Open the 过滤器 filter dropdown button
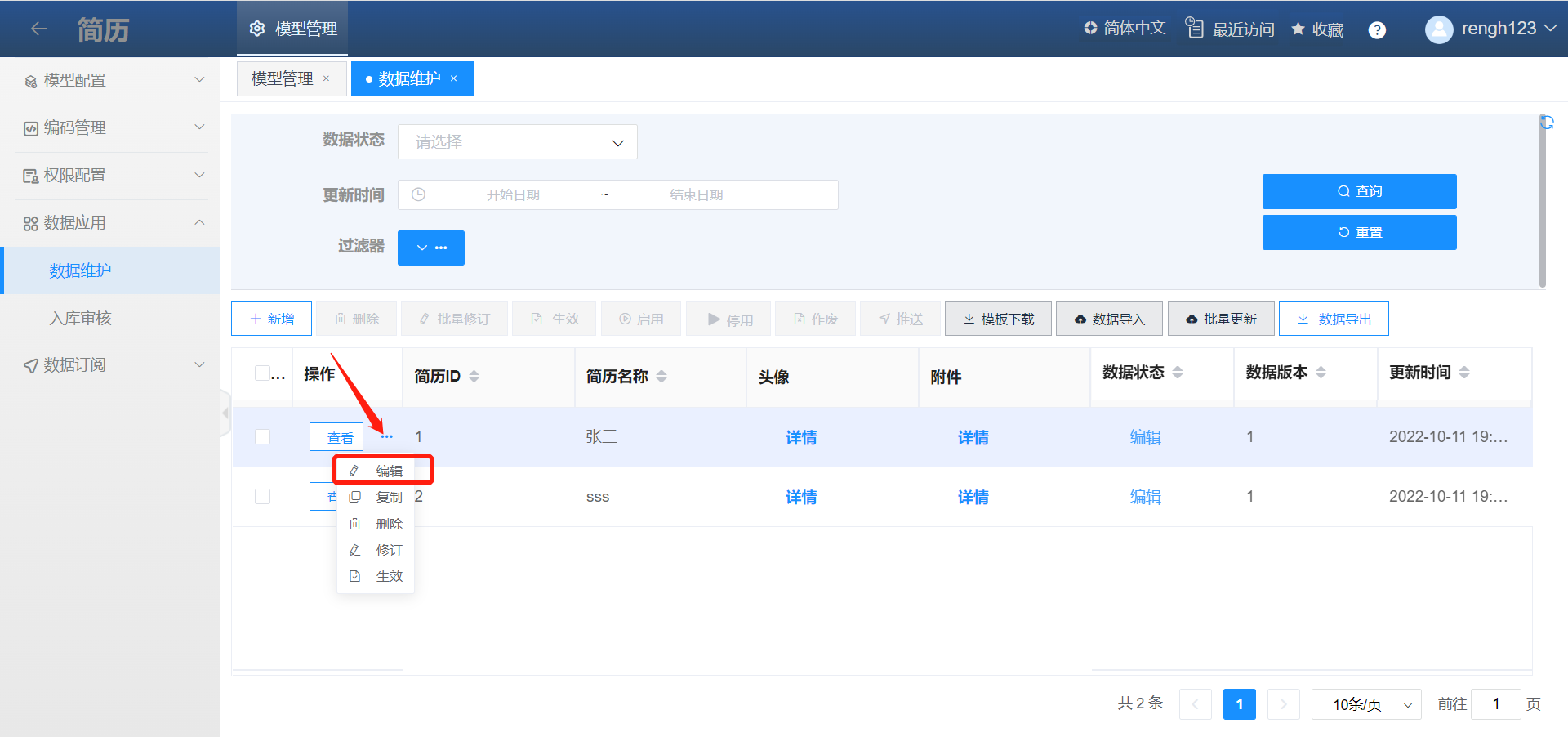Viewport: 1568px width, 737px height. tap(431, 248)
